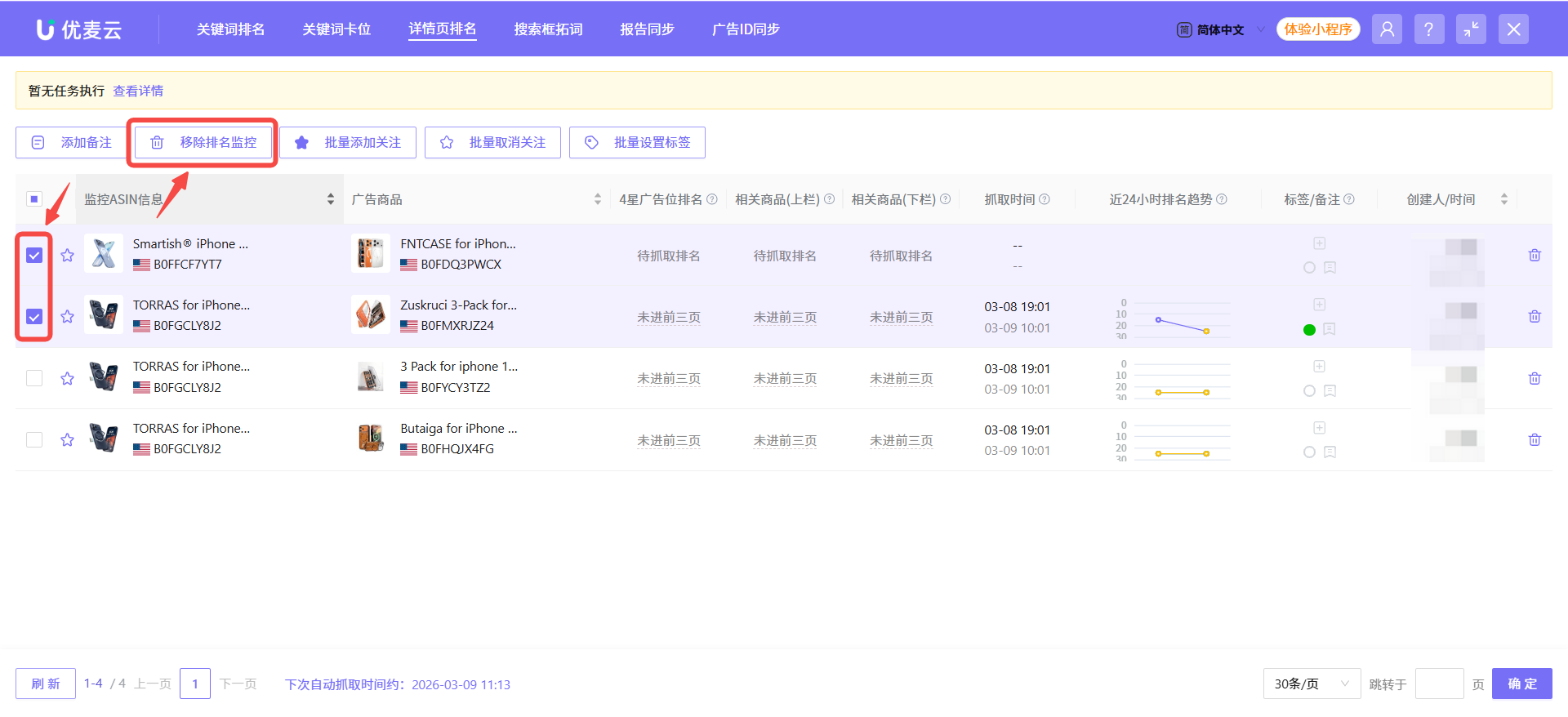
Task: Check the box for Butaiga ad product row
Action: 34,440
